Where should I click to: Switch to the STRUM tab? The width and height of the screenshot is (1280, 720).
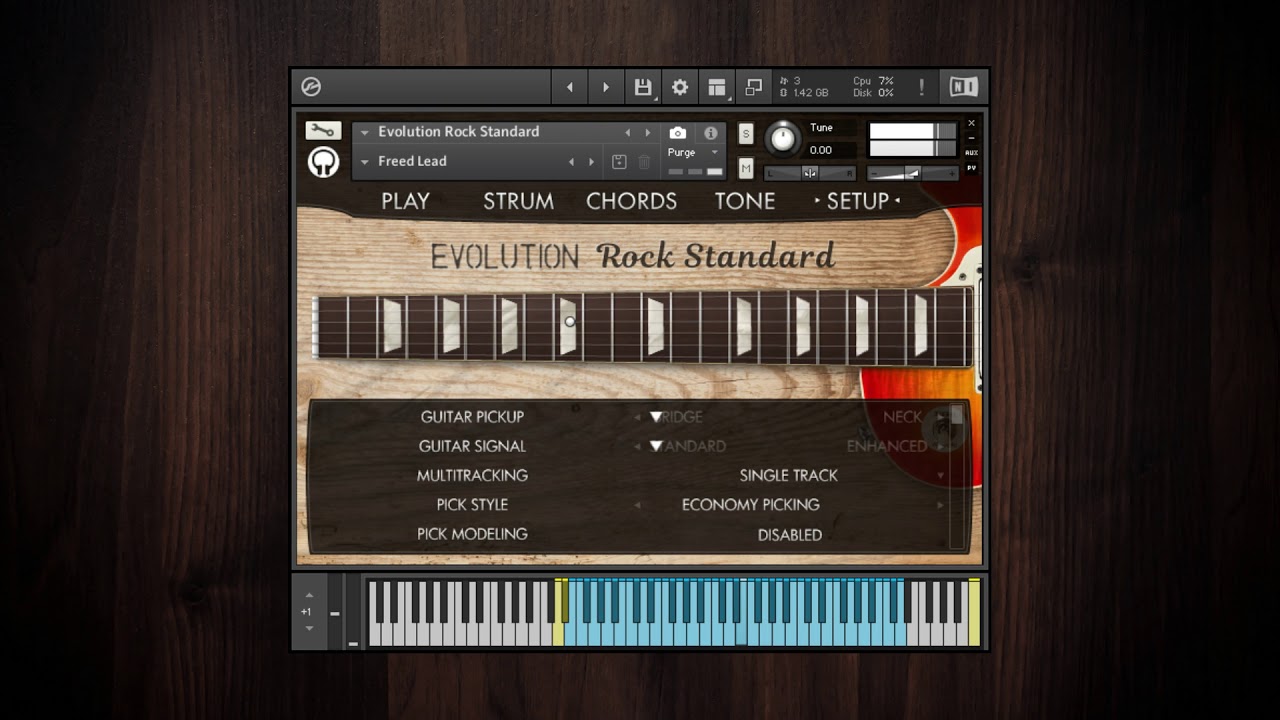tap(518, 201)
